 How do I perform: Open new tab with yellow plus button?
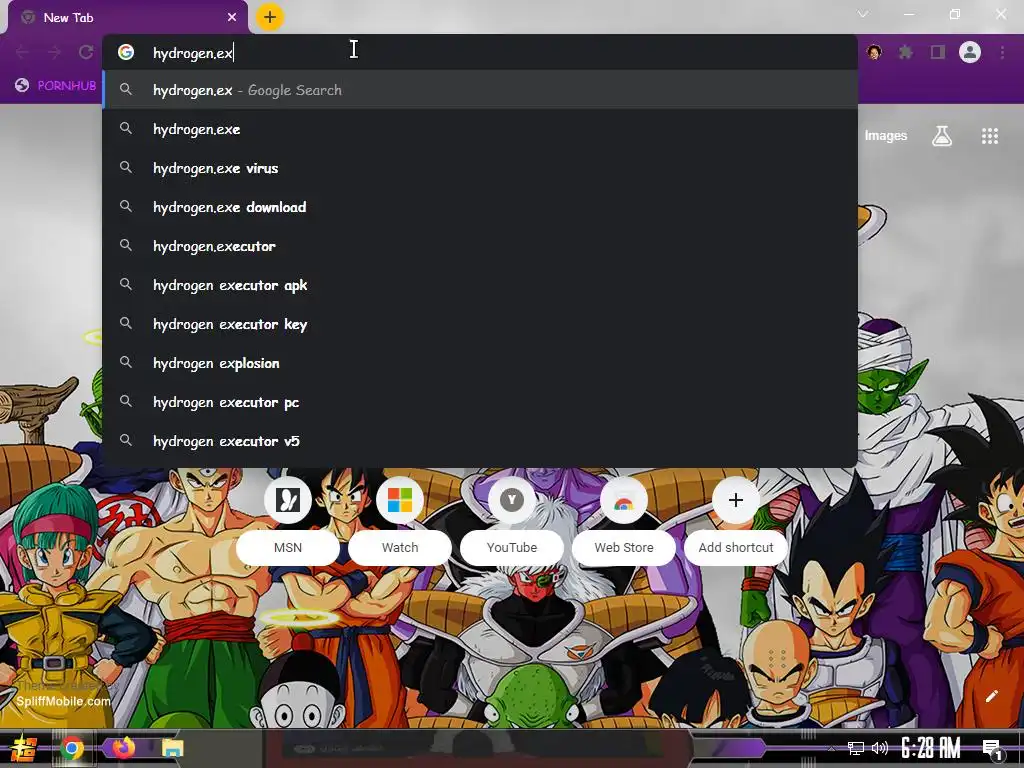(x=270, y=17)
